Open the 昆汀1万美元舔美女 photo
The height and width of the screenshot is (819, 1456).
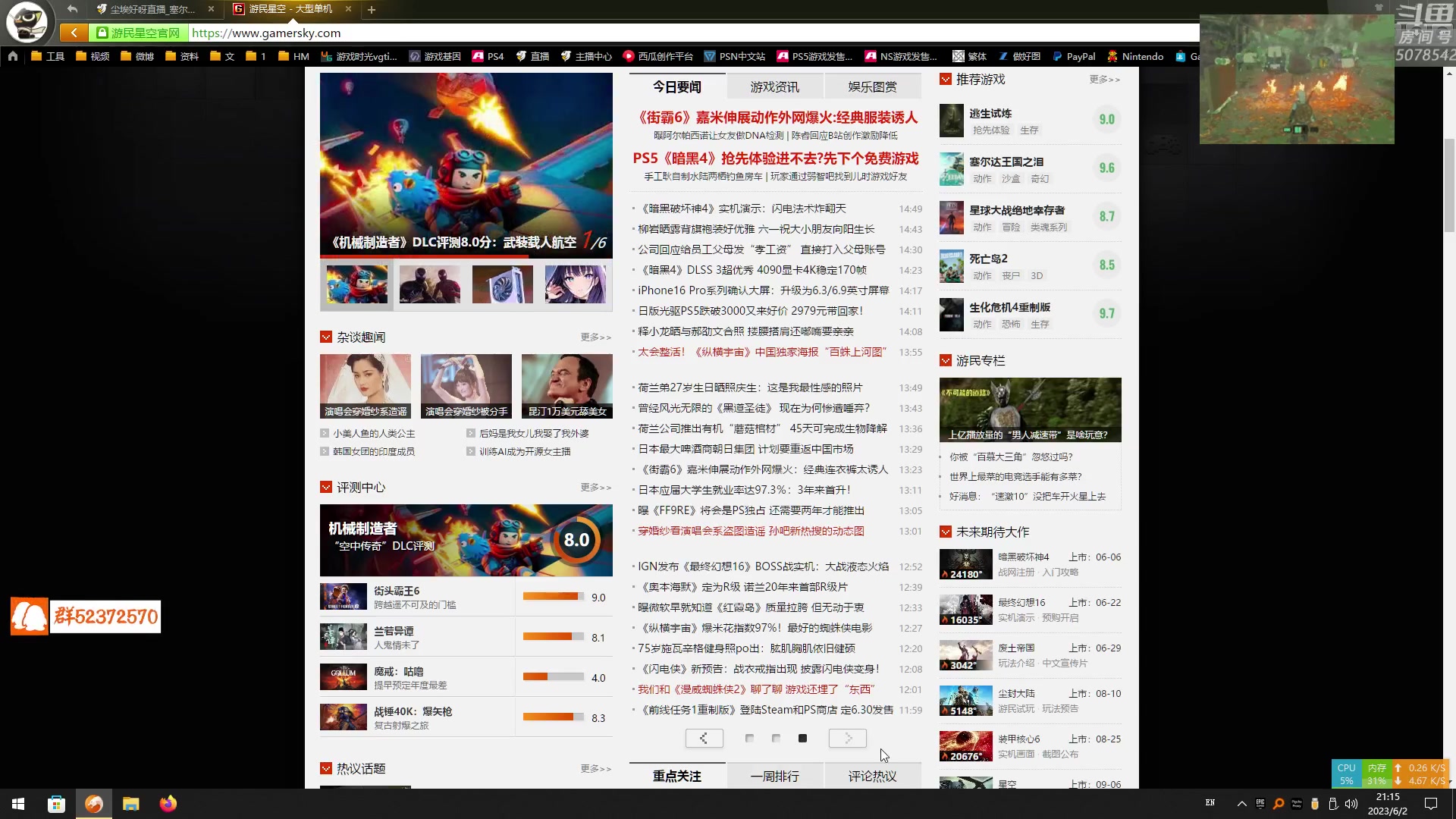click(x=567, y=386)
